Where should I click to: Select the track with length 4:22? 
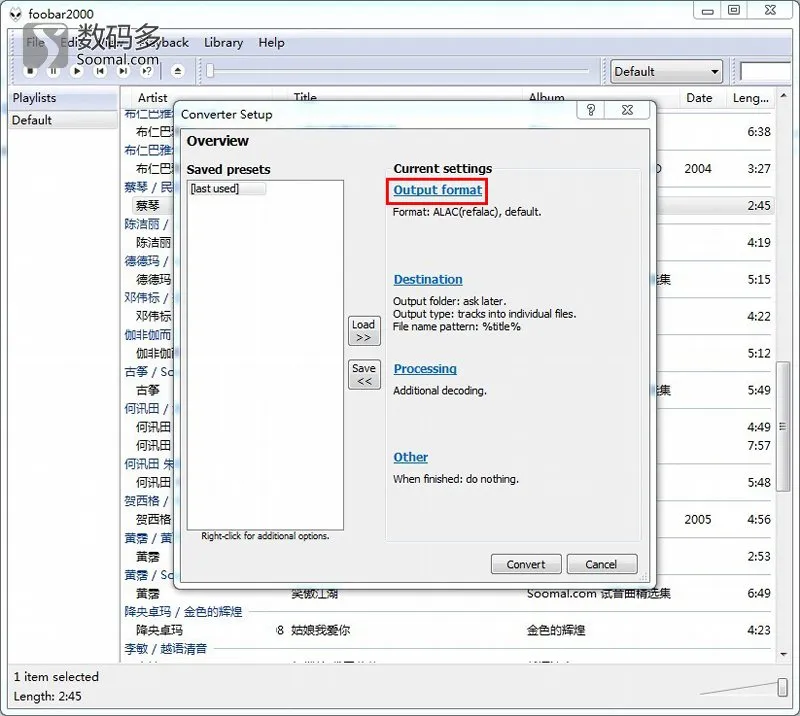[x=759, y=316]
